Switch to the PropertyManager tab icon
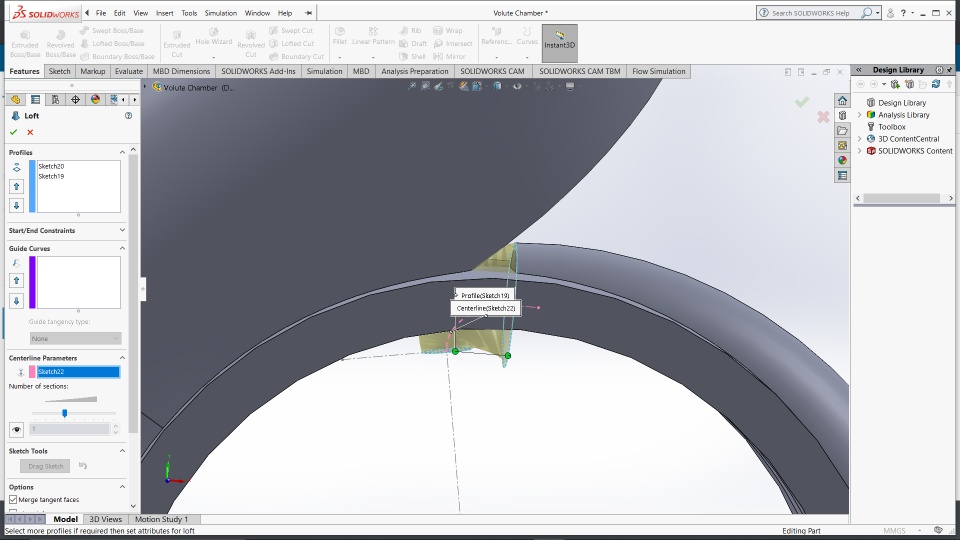Screen dimensions: 960x540 pyautogui.click(x=36, y=100)
